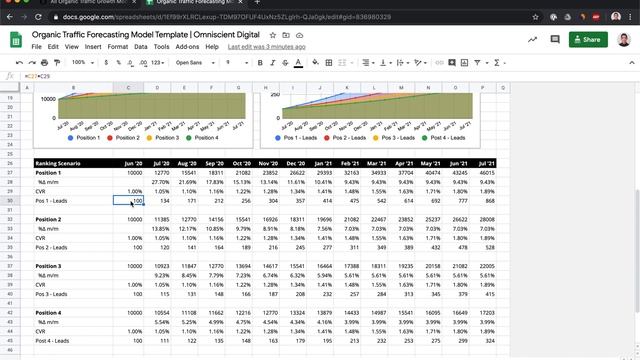Go back in browser
Screen dimensions: 640x360
pos(10,17)
